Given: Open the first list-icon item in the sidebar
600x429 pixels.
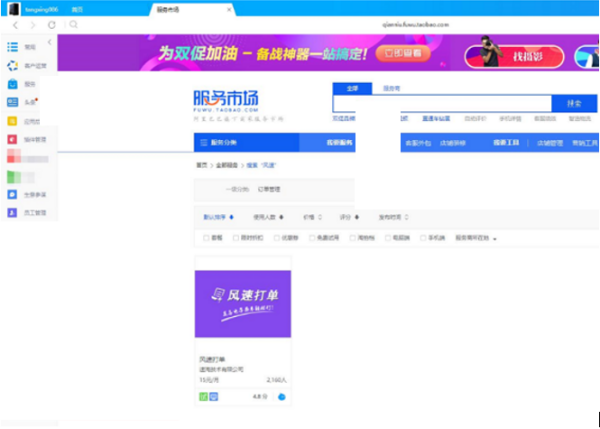Looking at the screenshot, I should pyautogui.click(x=12, y=47).
